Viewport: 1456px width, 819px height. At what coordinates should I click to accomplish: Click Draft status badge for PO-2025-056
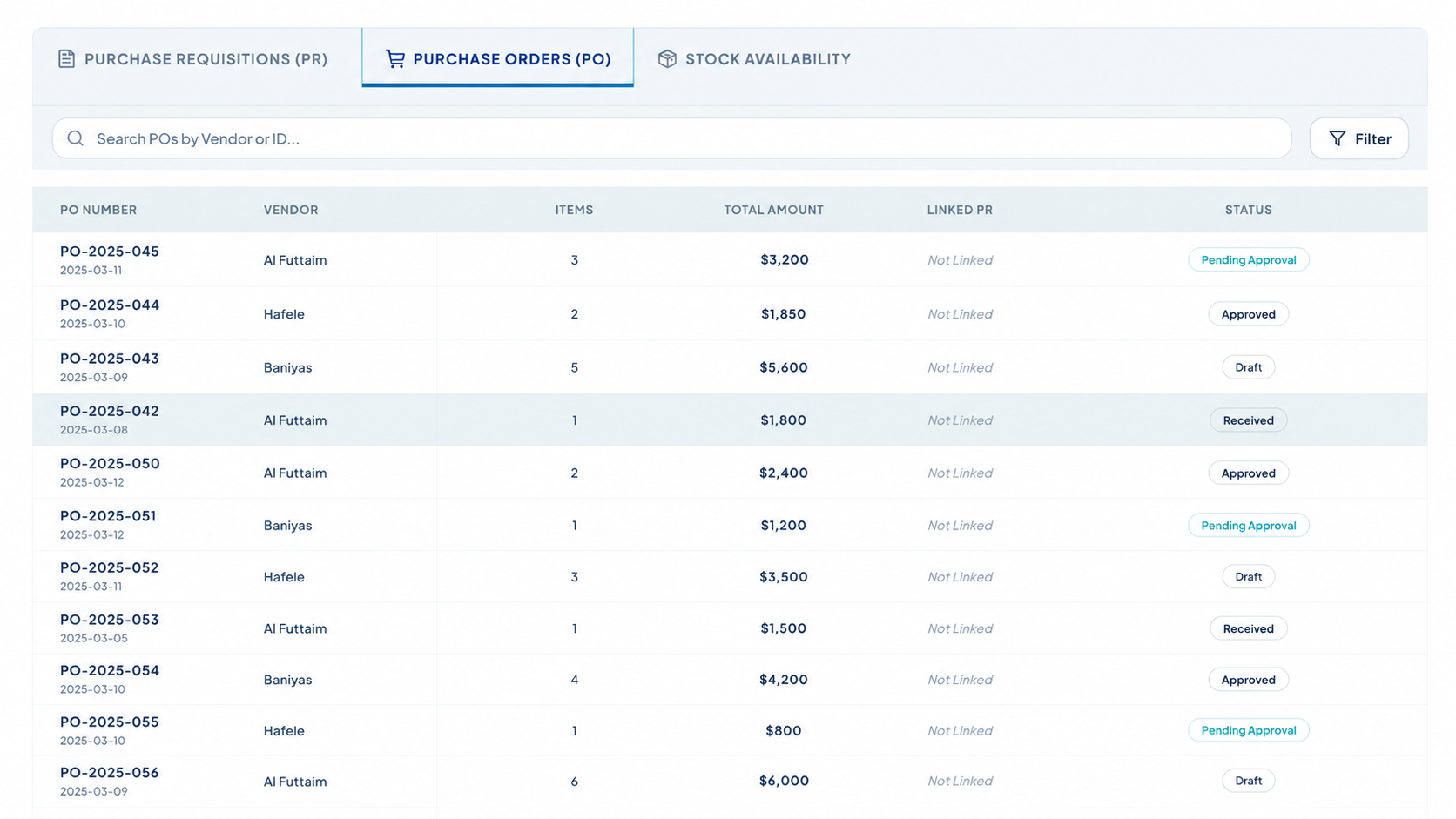(x=1249, y=781)
